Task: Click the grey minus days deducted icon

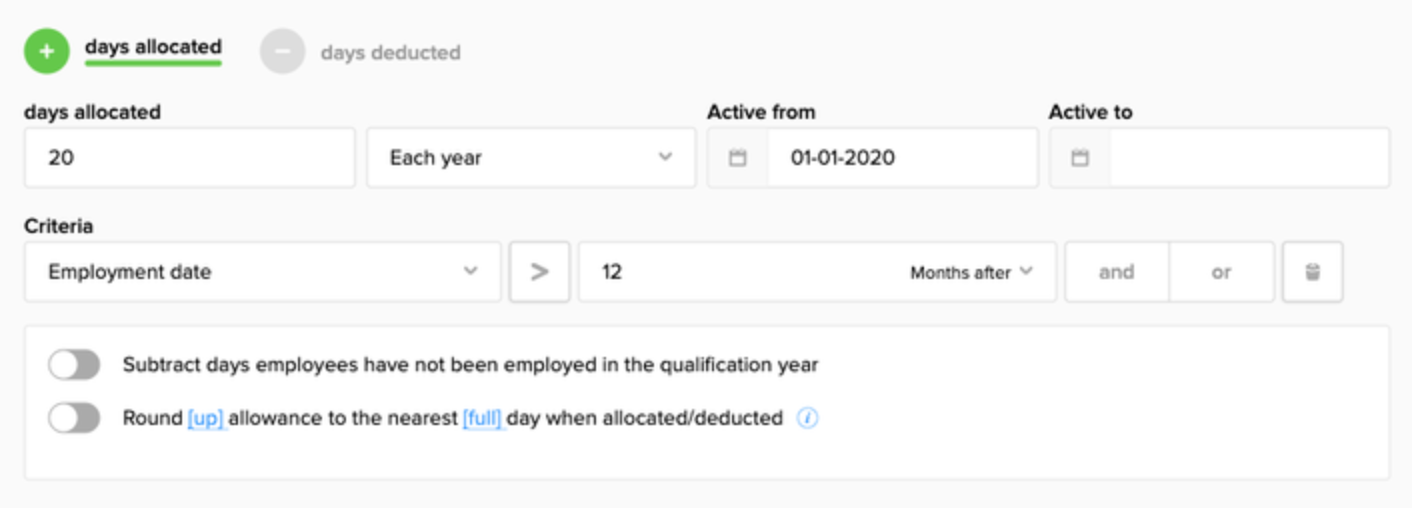Action: pyautogui.click(x=282, y=52)
